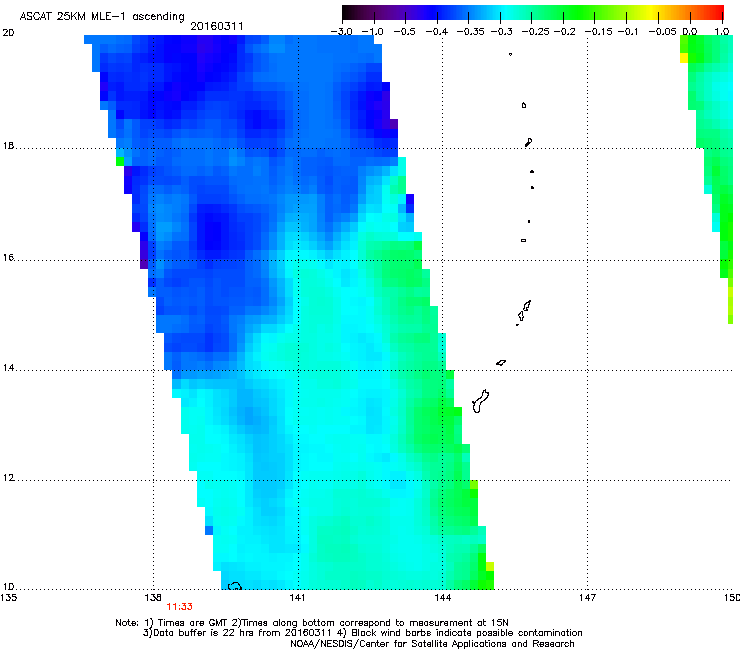Image resolution: width=740 pixels, height=650 pixels.
Task: Click the large Guam island outline below 14N
Action: tap(480, 401)
